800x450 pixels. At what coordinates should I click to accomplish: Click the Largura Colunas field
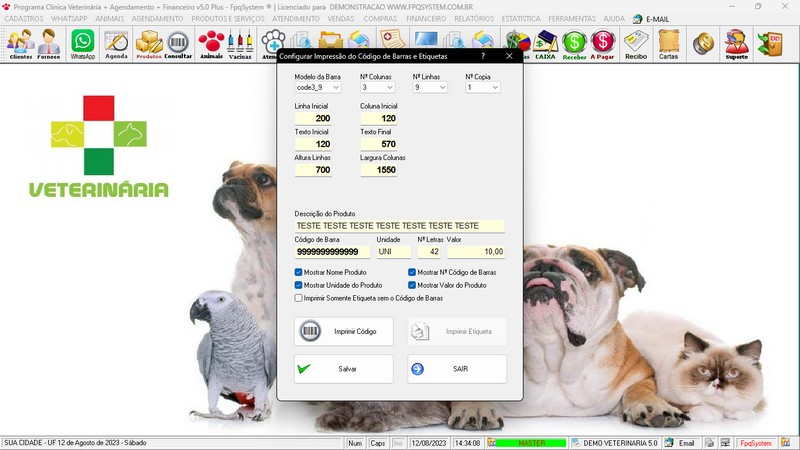click(x=379, y=170)
